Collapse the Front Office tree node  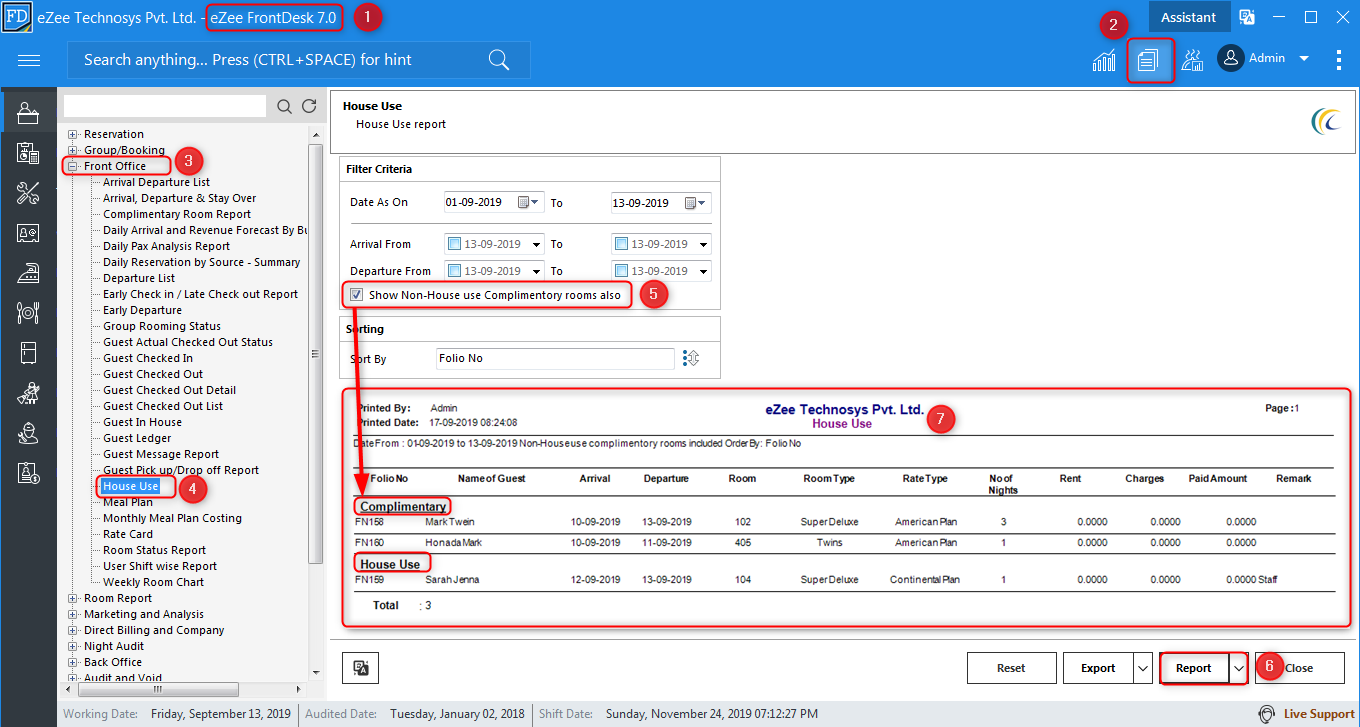coord(72,166)
